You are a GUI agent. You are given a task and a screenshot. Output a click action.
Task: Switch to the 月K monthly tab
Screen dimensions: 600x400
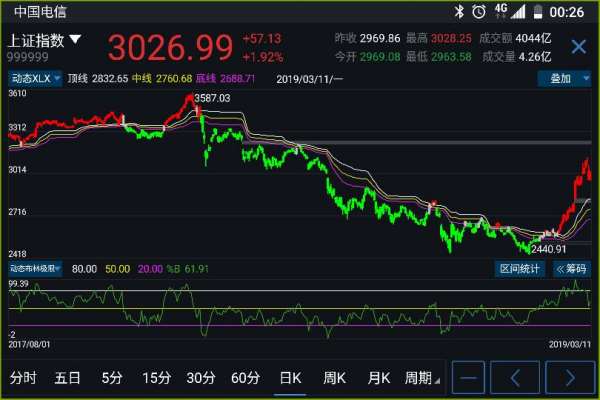(x=378, y=378)
